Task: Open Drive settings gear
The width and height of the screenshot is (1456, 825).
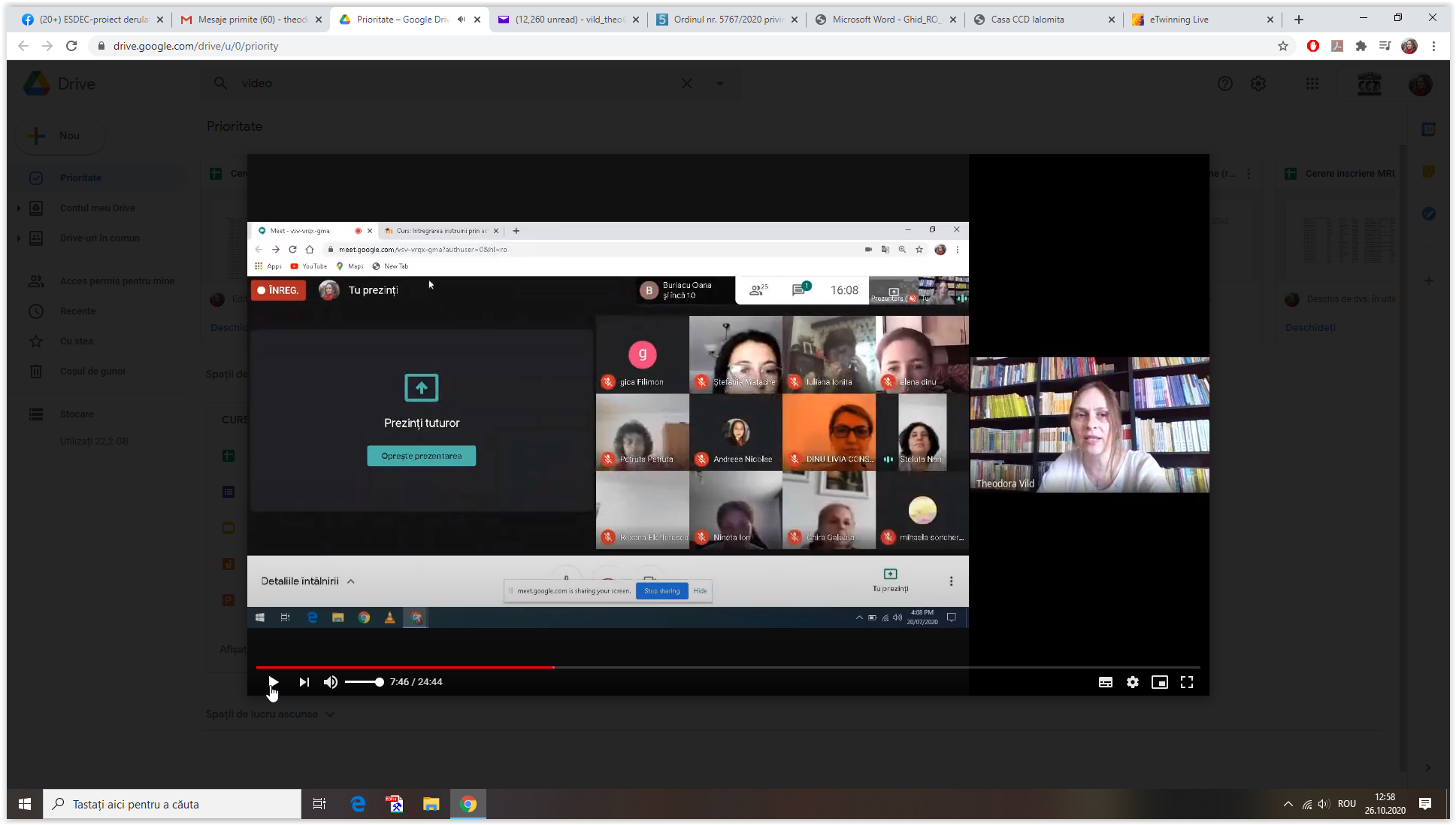Action: [1258, 83]
